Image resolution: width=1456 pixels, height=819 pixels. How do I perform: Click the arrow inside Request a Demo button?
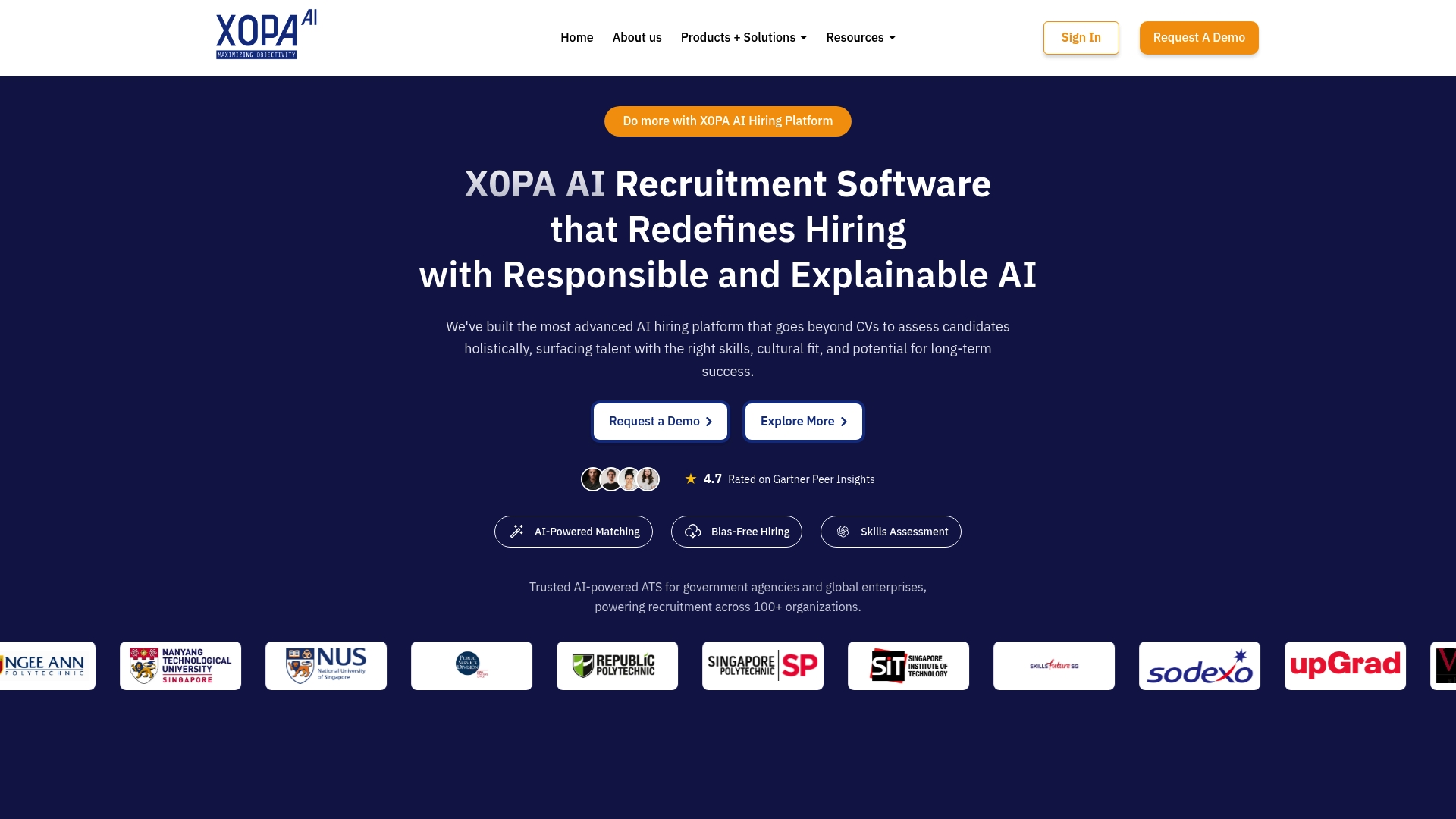[709, 421]
